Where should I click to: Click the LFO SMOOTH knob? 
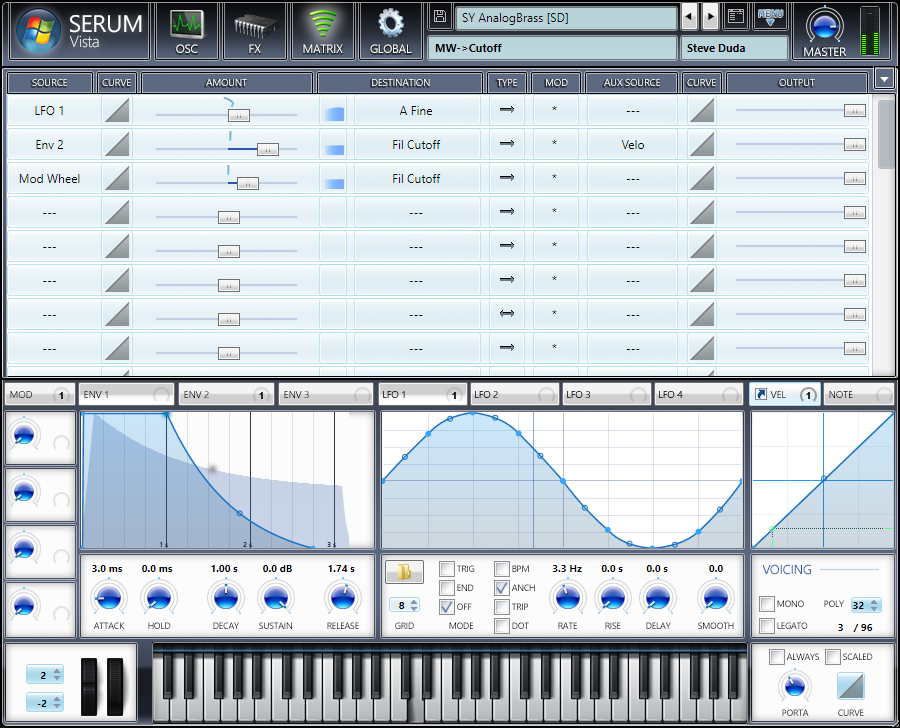pyautogui.click(x=715, y=598)
